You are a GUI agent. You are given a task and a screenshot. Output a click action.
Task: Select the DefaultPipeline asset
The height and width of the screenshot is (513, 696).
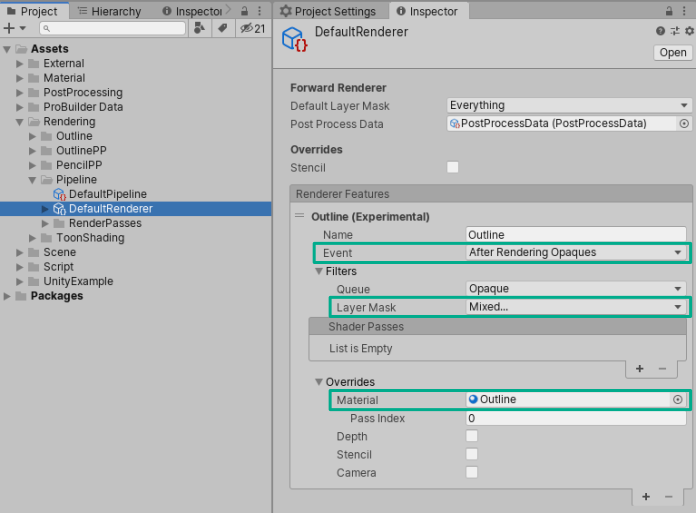(x=107, y=194)
